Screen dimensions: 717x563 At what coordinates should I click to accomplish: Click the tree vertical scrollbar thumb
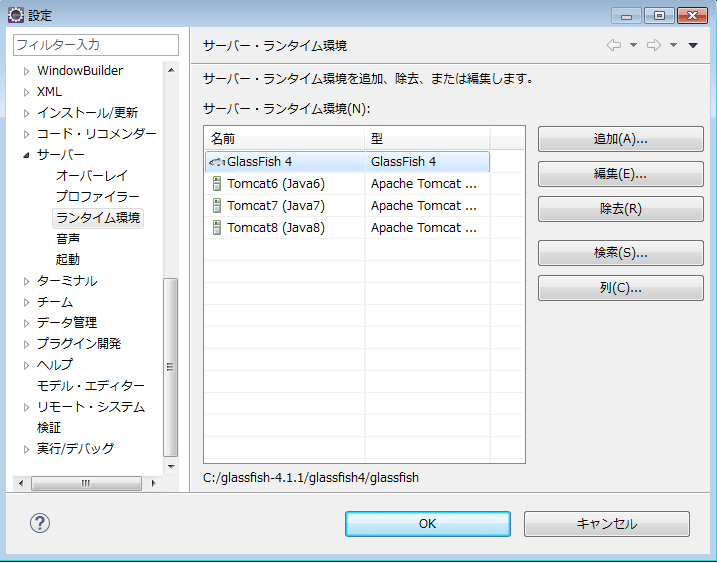click(171, 367)
